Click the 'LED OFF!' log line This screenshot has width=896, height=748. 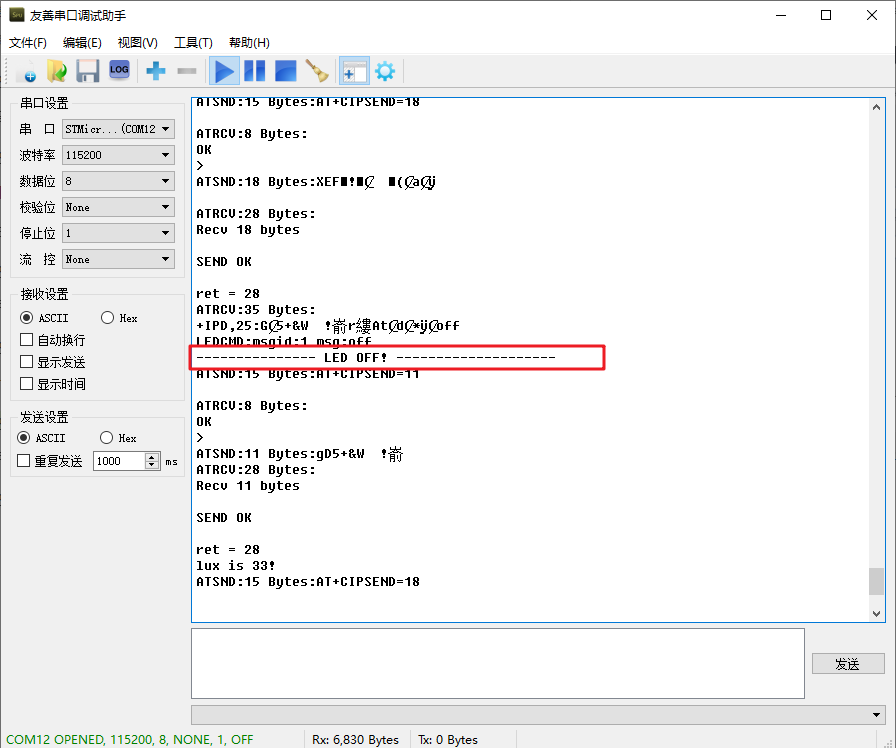pos(375,358)
